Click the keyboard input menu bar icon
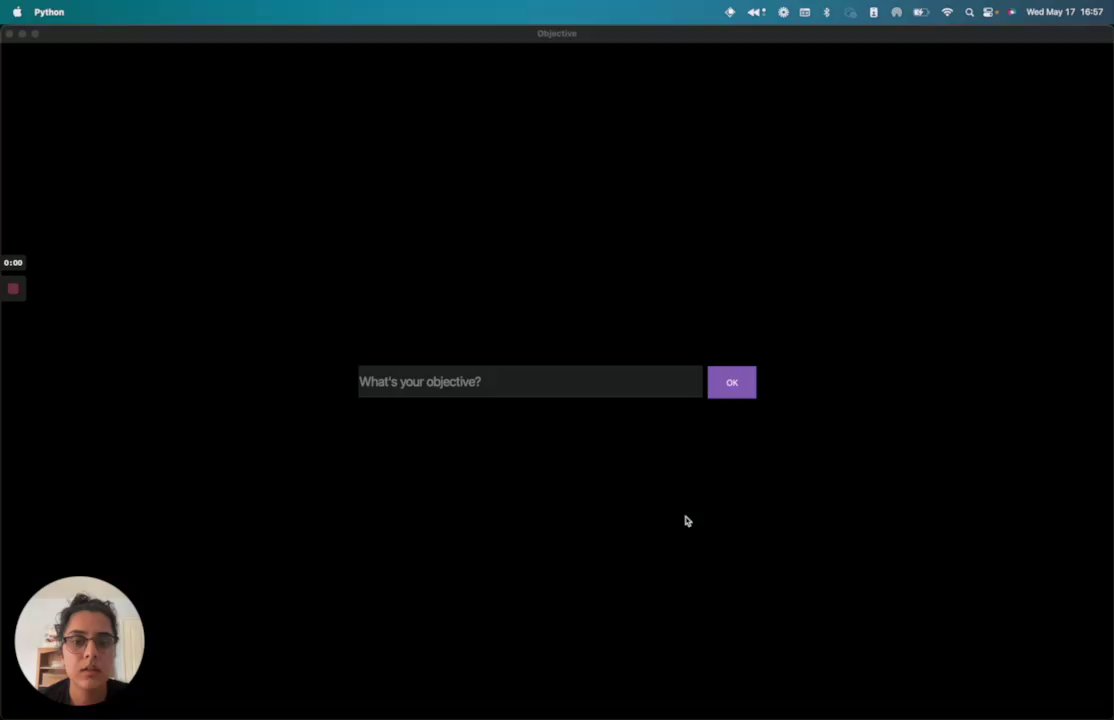This screenshot has height=720, width=1114. coord(805,12)
